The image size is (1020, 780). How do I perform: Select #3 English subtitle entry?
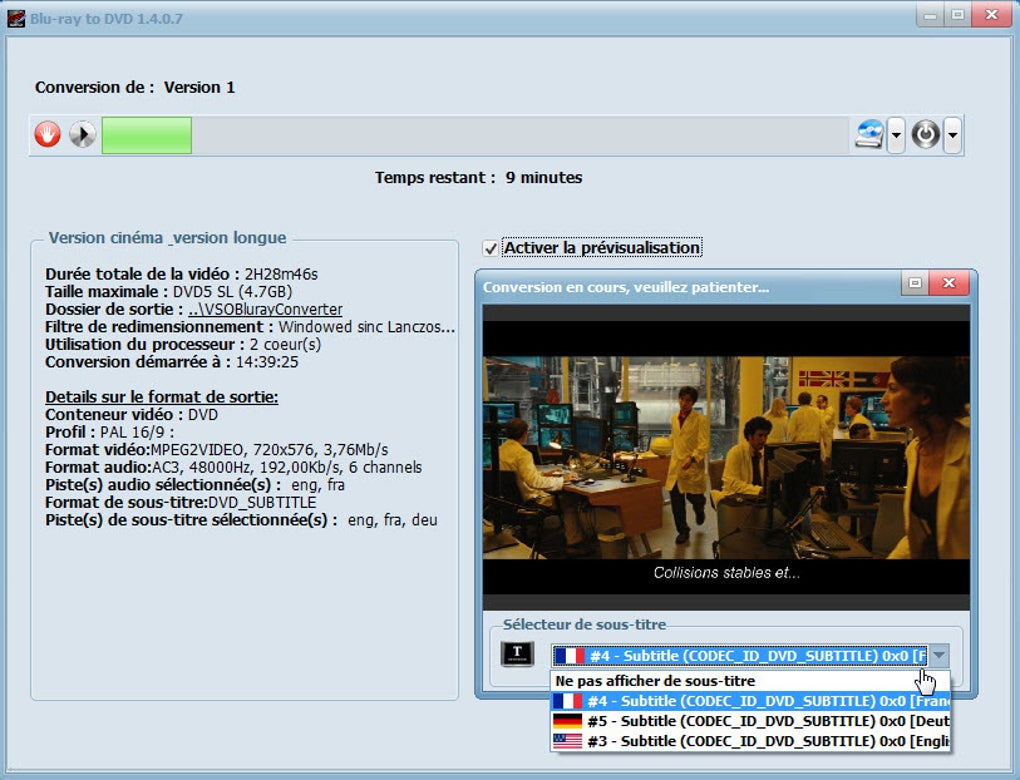tap(749, 741)
